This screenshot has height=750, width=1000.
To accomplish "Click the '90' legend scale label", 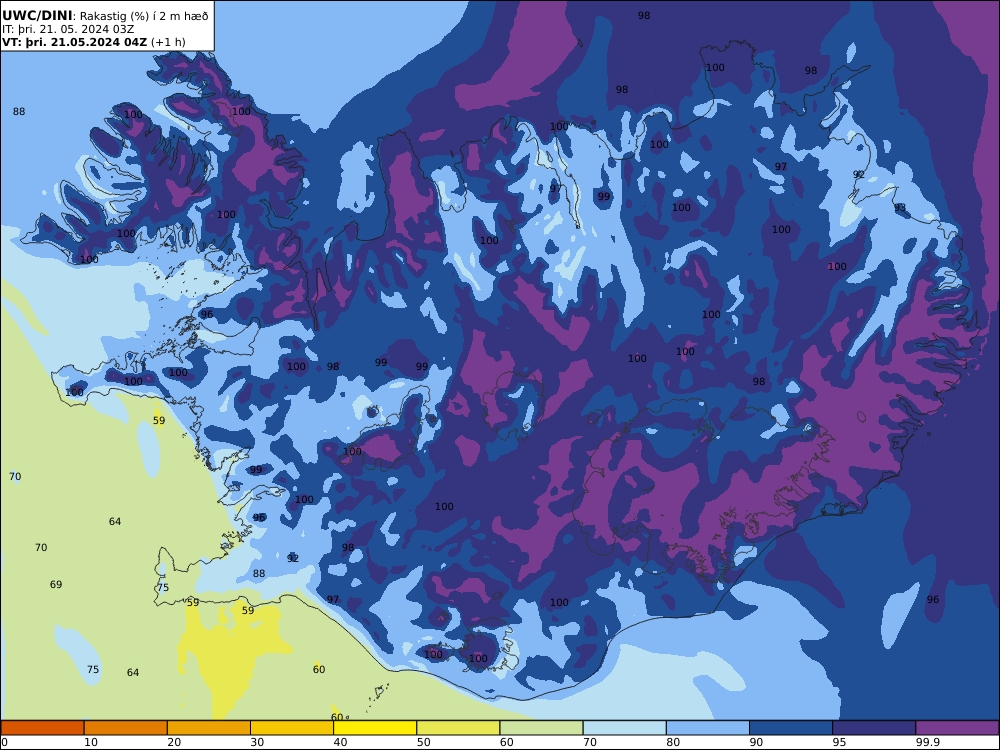I will coord(756,742).
